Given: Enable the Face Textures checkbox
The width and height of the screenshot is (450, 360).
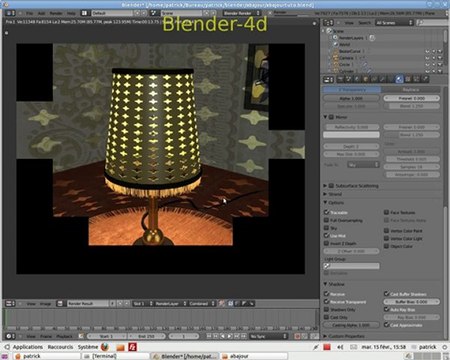Looking at the screenshot, I should [386, 212].
